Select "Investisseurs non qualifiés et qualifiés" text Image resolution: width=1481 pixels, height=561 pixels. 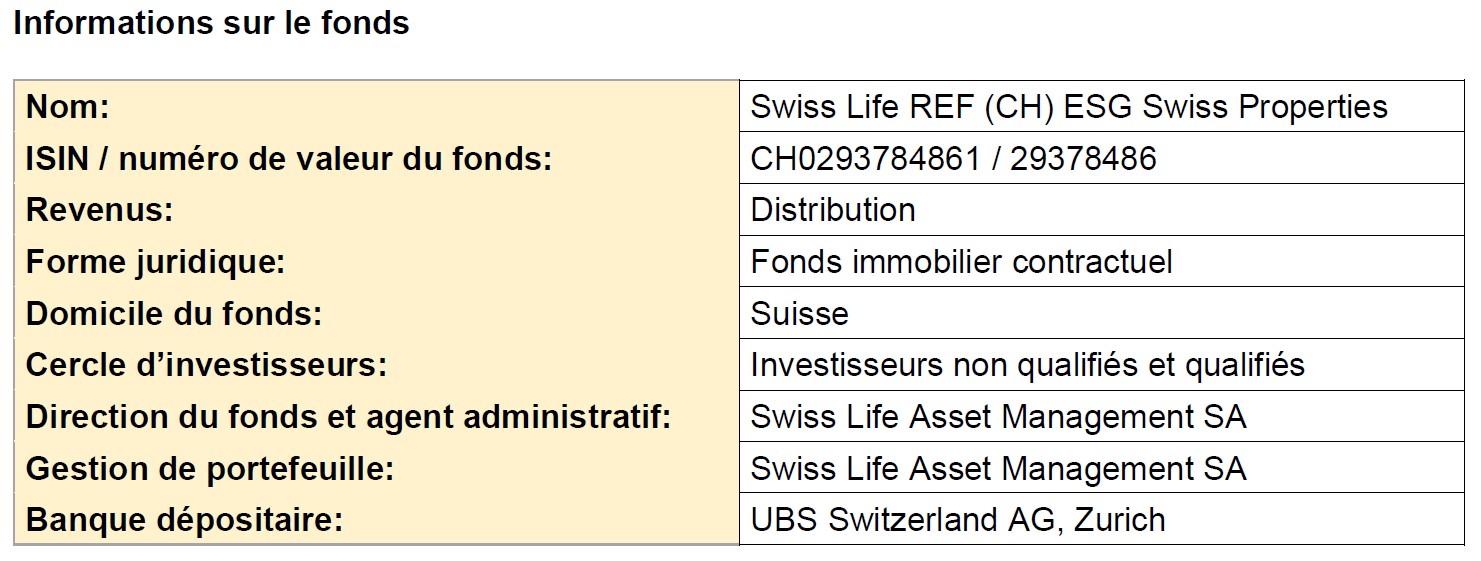[1027, 365]
